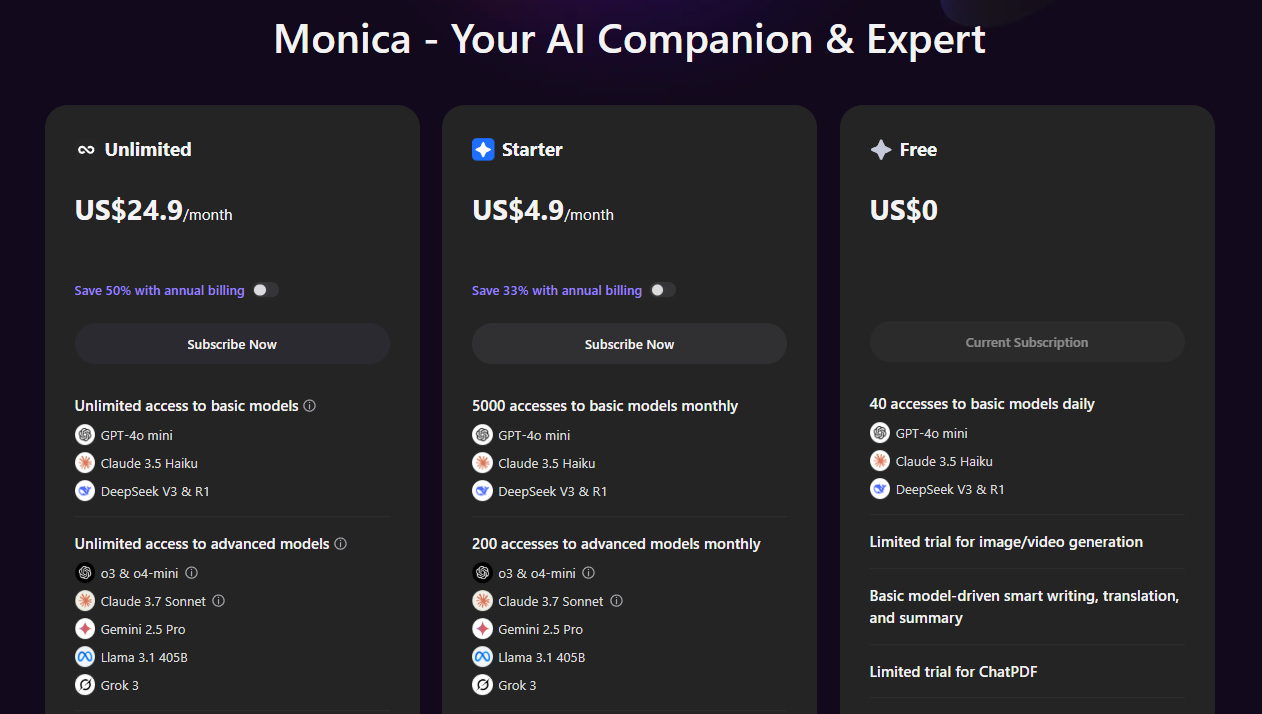
Task: Click the Llama 3.1 405B icon in the Starter plan
Action: [482, 657]
